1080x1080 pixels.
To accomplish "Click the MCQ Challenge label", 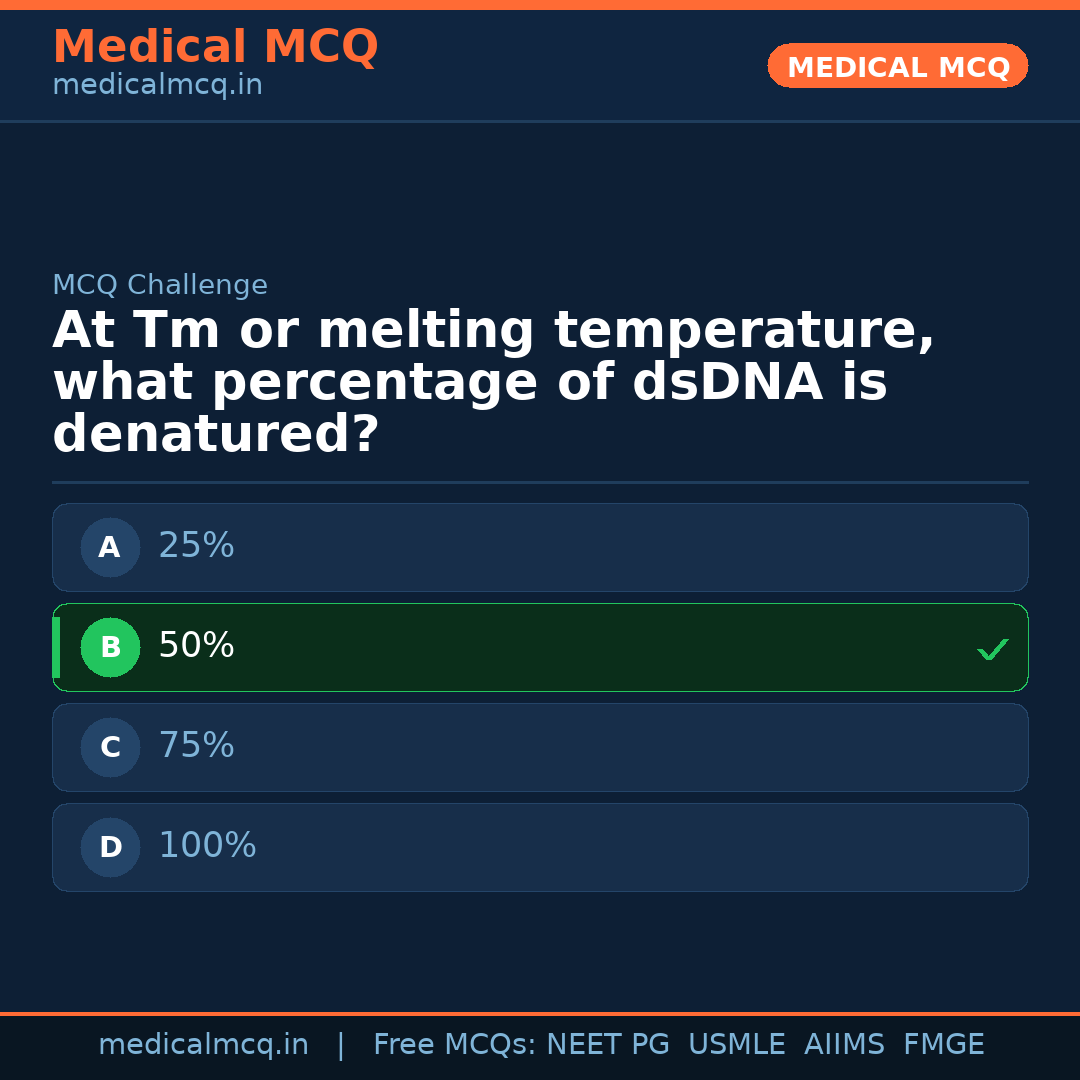I will (160, 286).
